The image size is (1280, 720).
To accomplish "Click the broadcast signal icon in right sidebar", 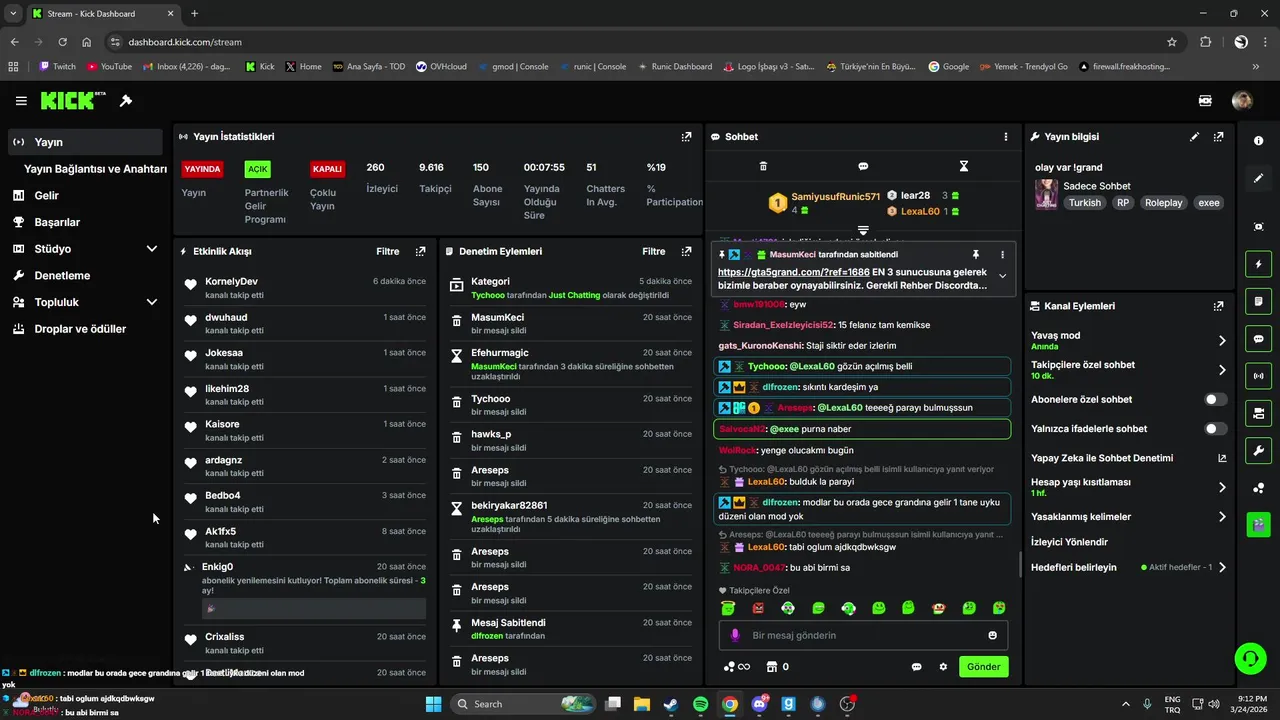I will (x=1258, y=376).
